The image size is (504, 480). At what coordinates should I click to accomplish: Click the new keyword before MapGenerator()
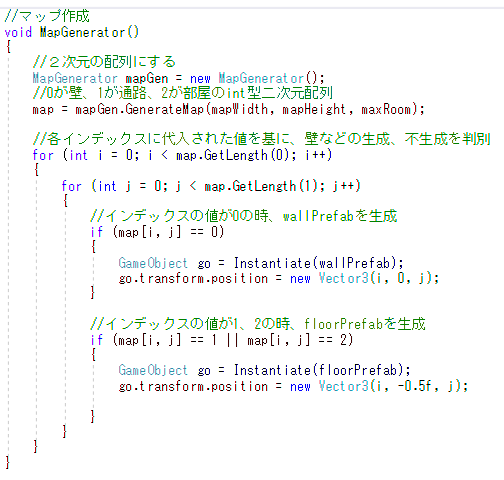(200, 79)
